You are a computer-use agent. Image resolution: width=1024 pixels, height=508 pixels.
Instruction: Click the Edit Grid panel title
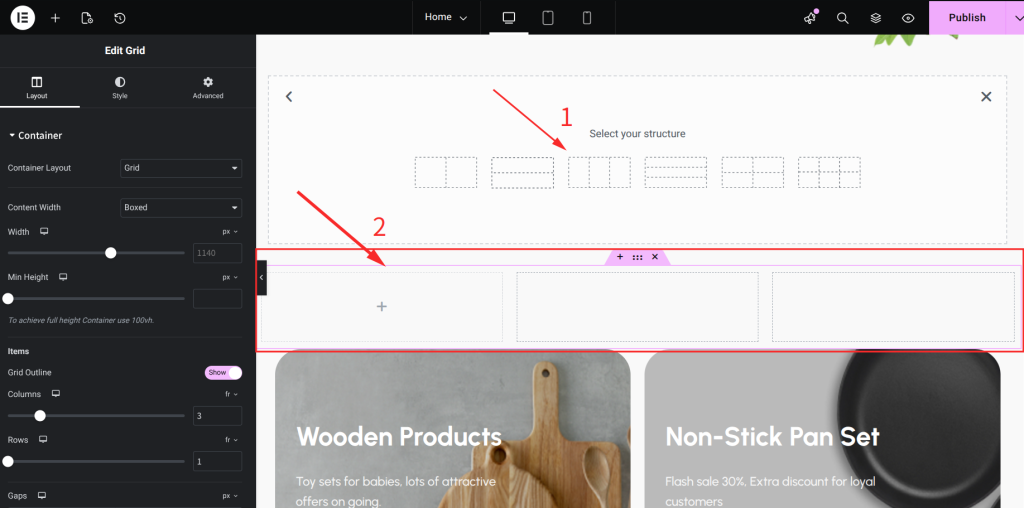click(125, 50)
